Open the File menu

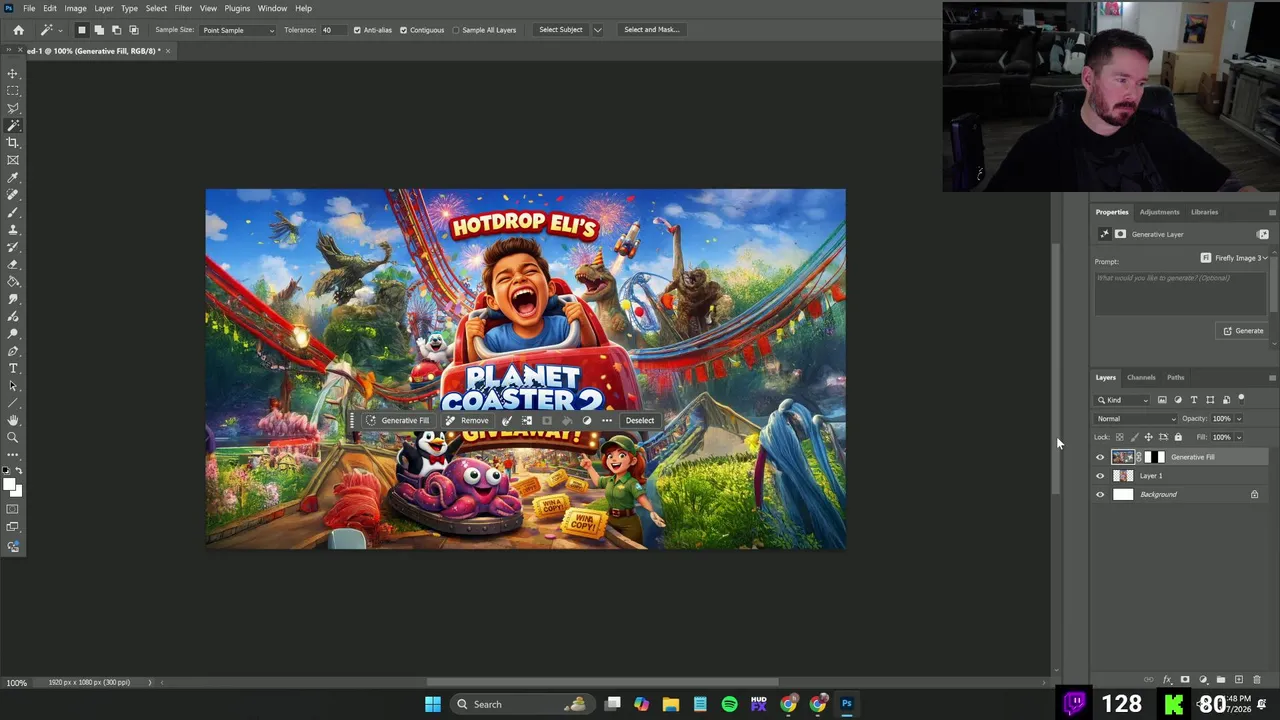click(29, 8)
